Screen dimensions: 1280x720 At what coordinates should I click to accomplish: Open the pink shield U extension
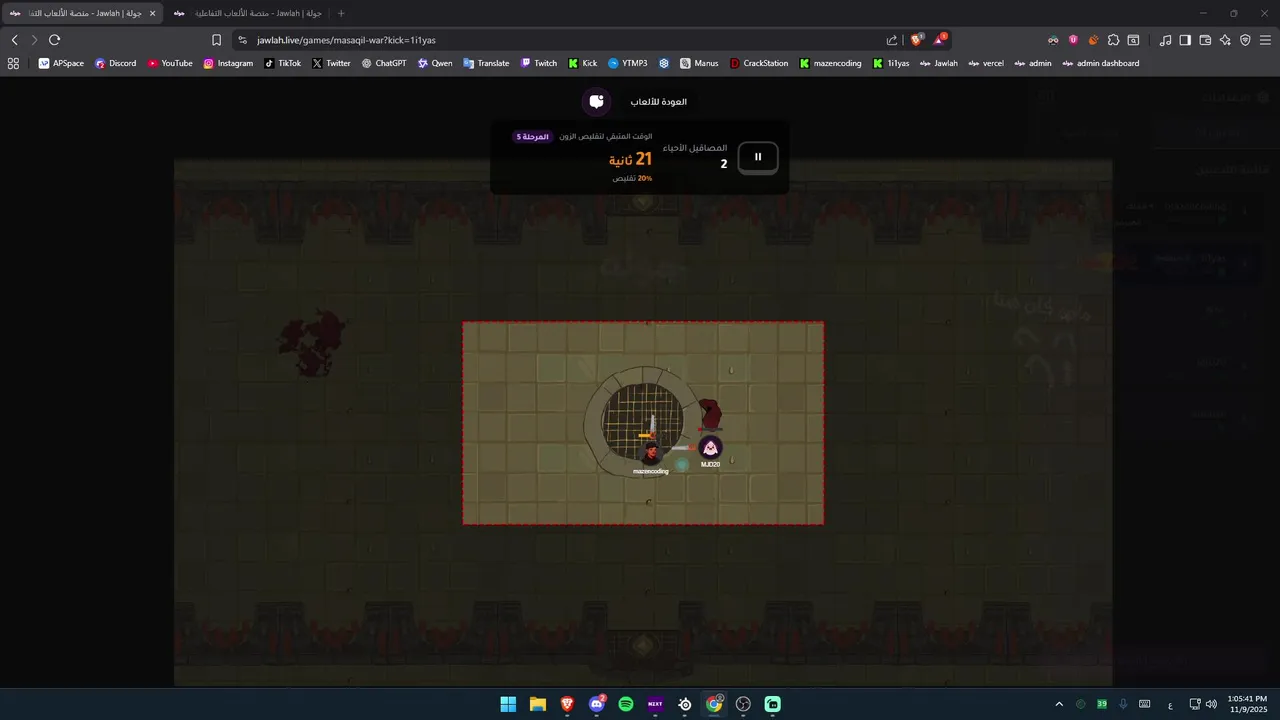(1073, 40)
